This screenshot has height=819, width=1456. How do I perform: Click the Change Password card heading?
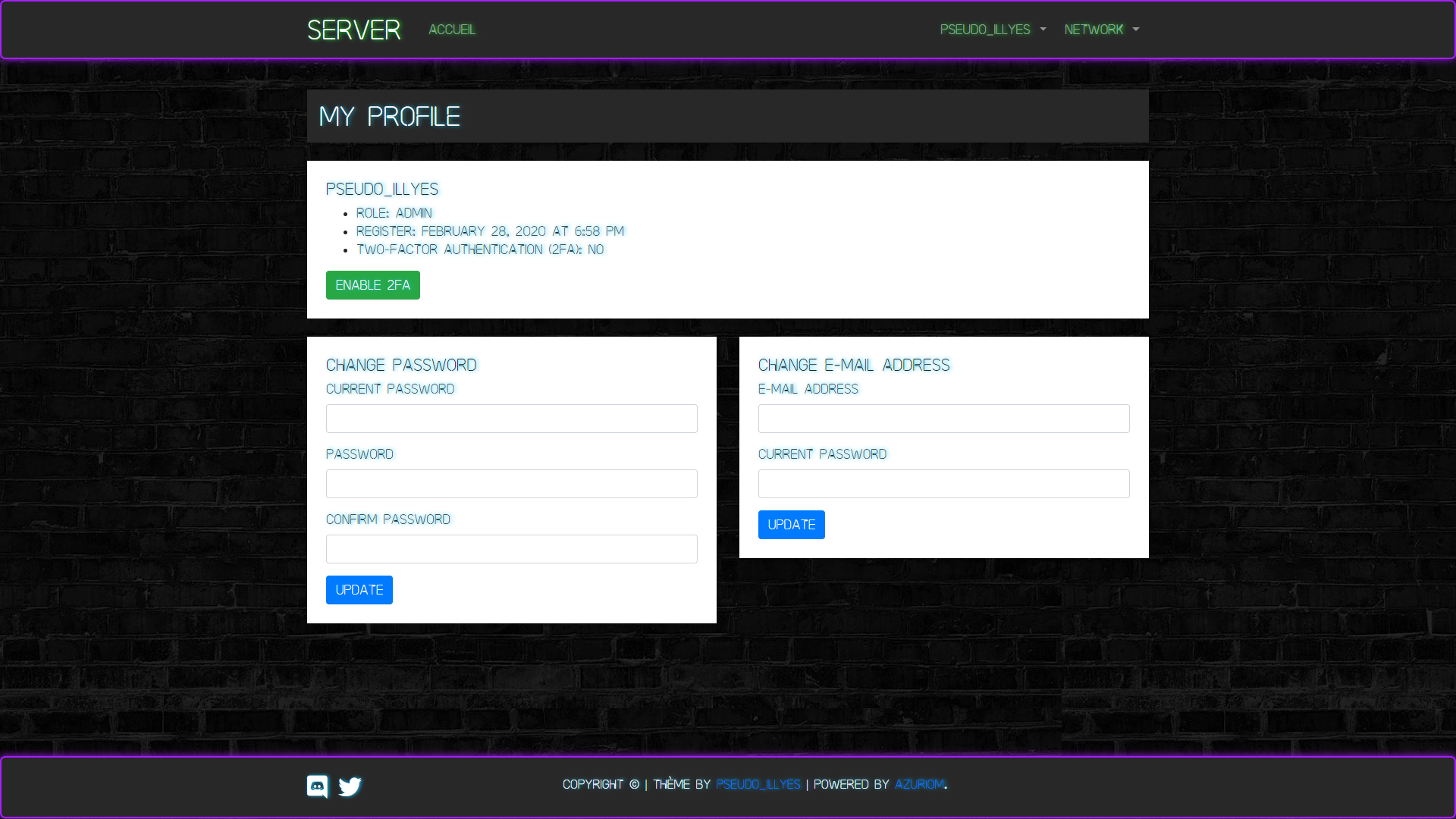pyautogui.click(x=401, y=365)
